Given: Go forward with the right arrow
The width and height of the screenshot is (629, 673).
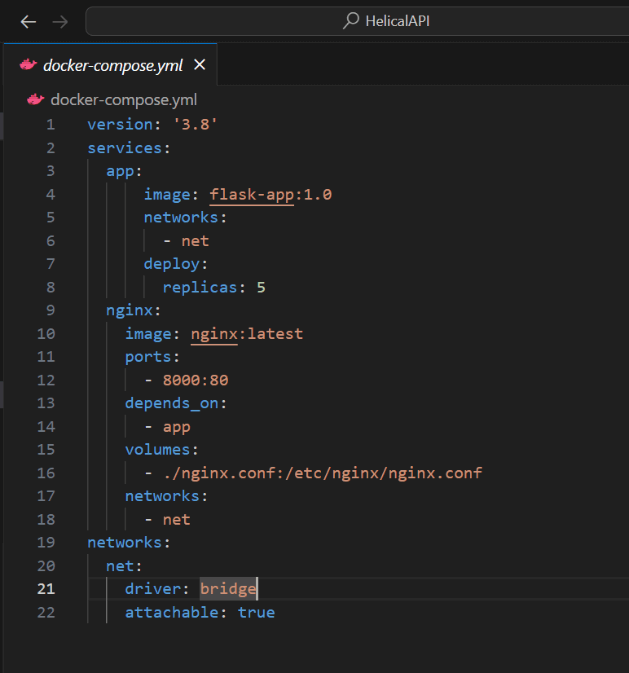Looking at the screenshot, I should (x=60, y=21).
